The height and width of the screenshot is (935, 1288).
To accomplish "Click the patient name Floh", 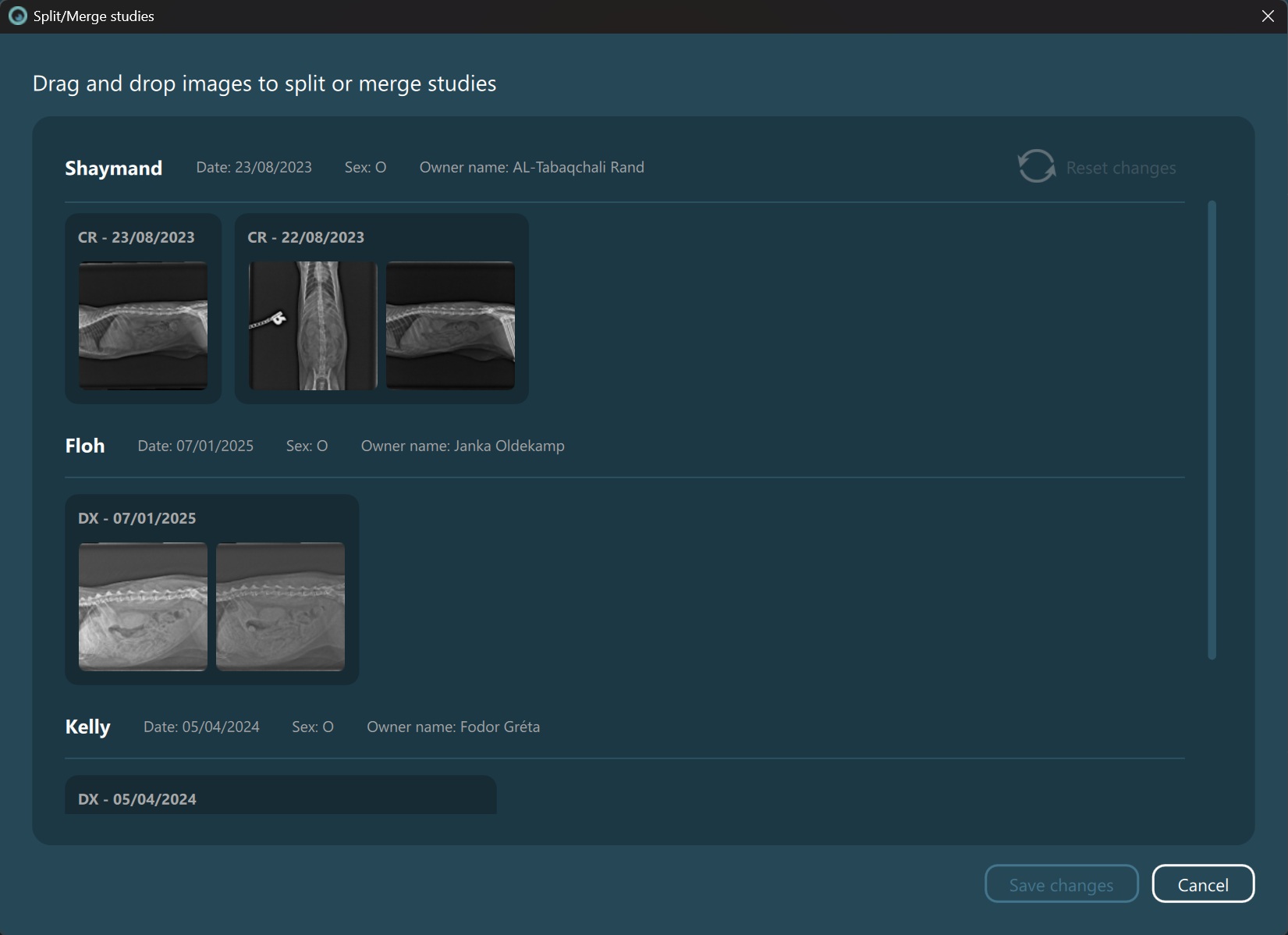I will point(85,446).
